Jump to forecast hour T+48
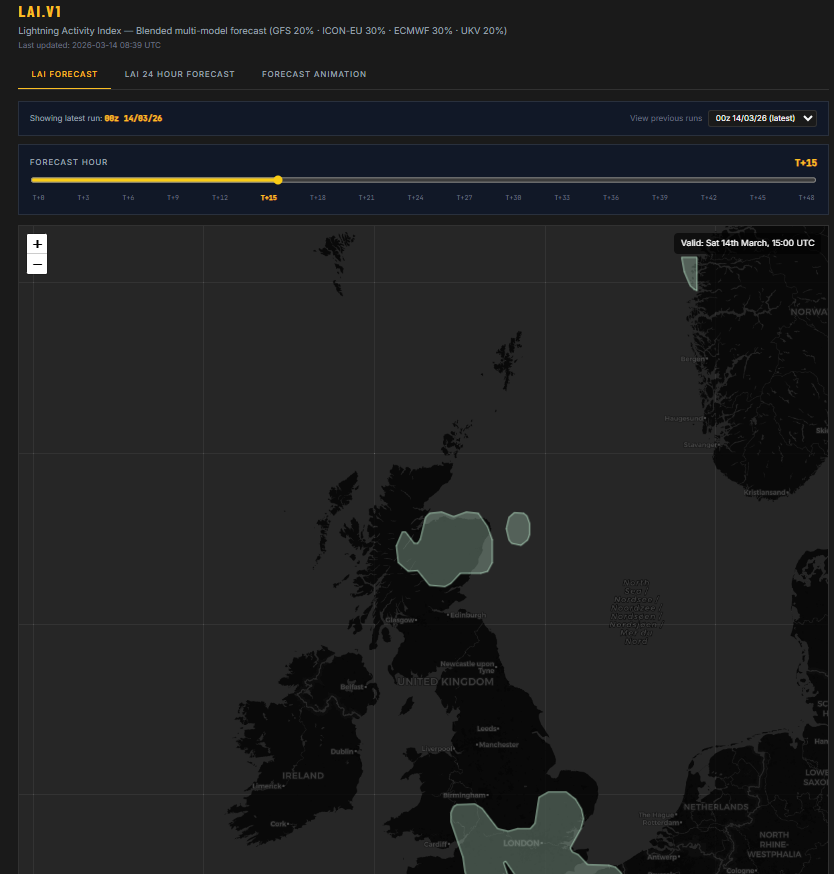This screenshot has width=834, height=874. (805, 197)
